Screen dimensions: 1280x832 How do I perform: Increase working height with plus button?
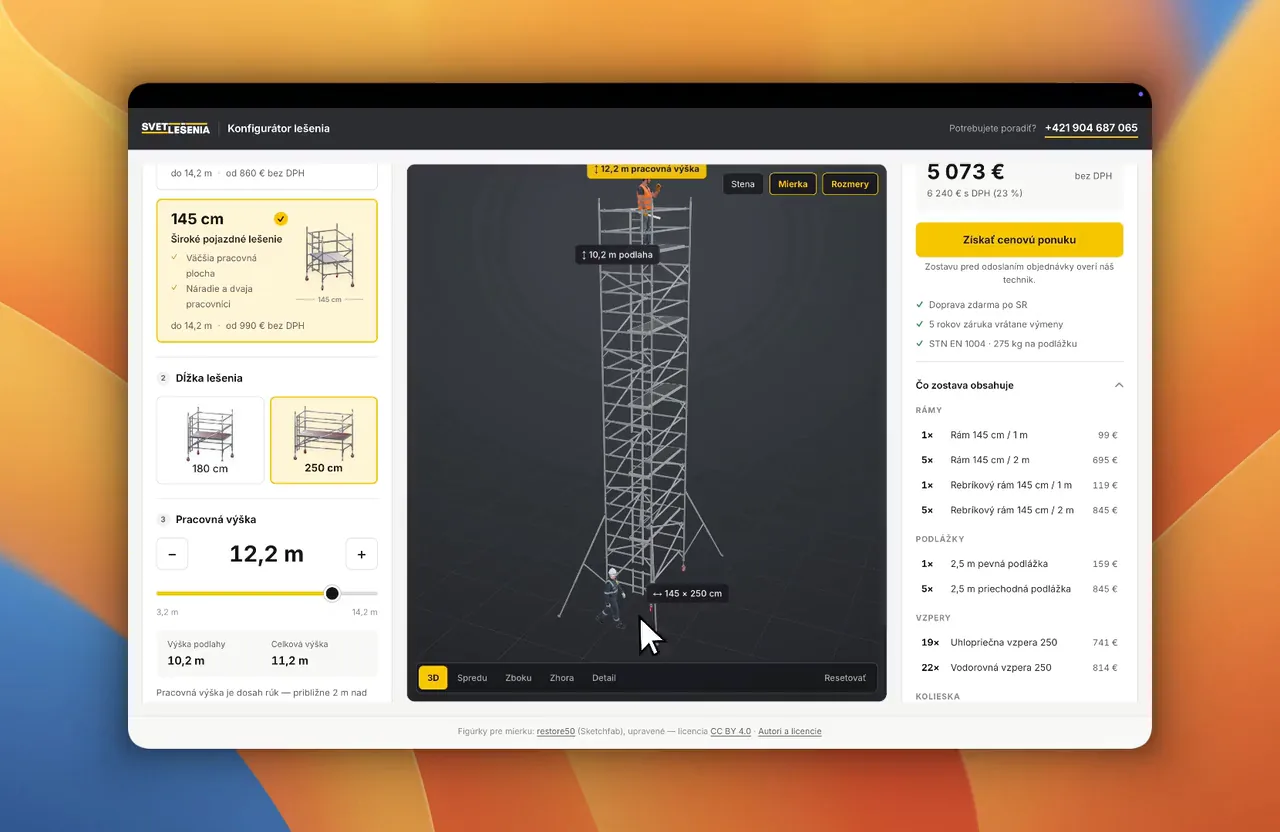(x=362, y=554)
